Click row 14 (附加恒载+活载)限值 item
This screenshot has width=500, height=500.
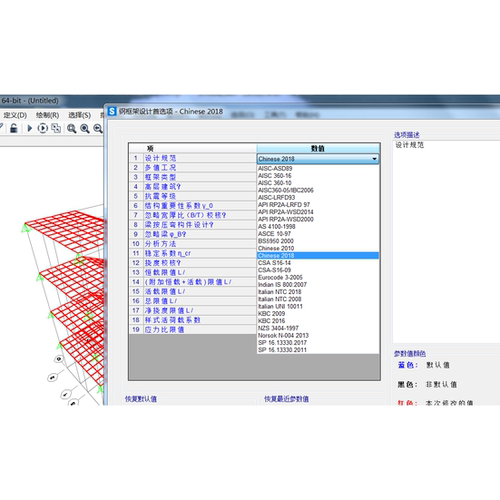(200, 282)
